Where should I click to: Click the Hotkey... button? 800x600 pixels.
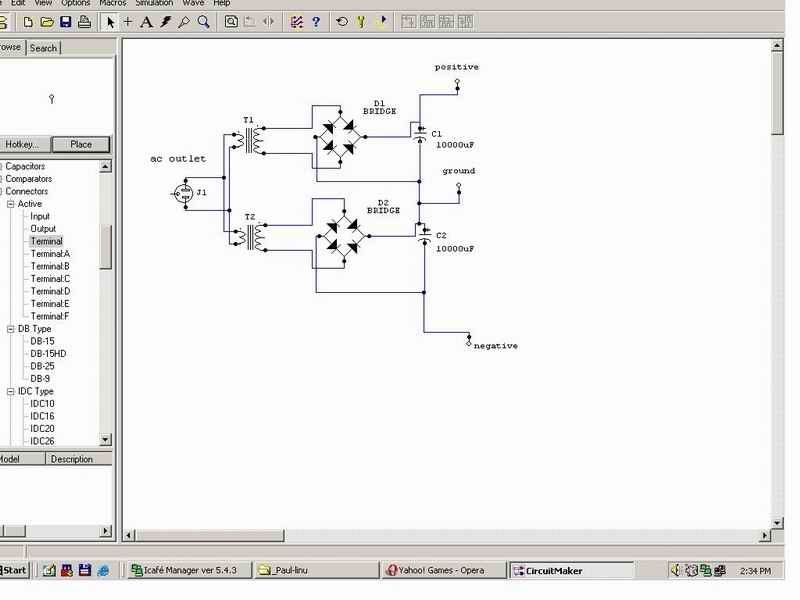[23, 144]
